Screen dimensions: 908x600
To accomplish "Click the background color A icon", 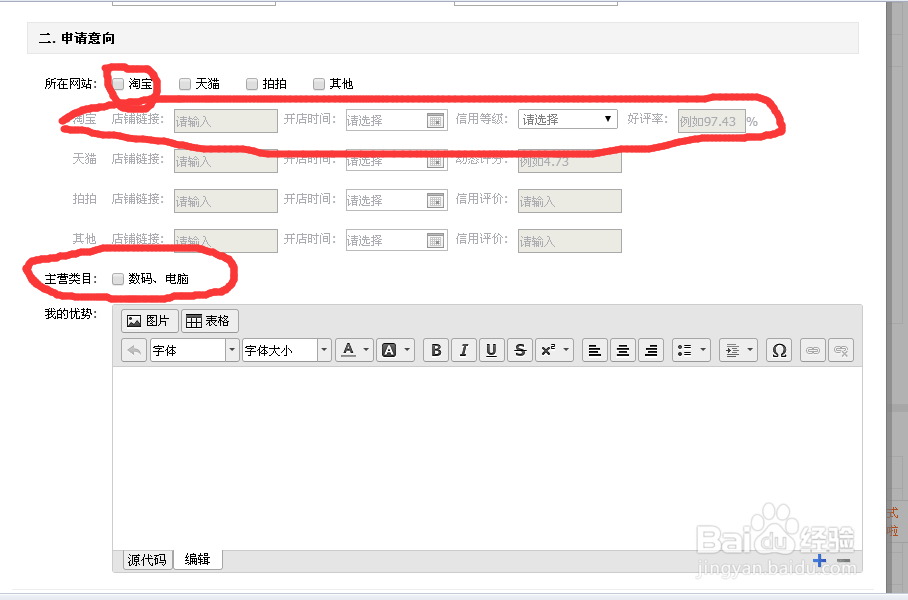I will (x=389, y=350).
